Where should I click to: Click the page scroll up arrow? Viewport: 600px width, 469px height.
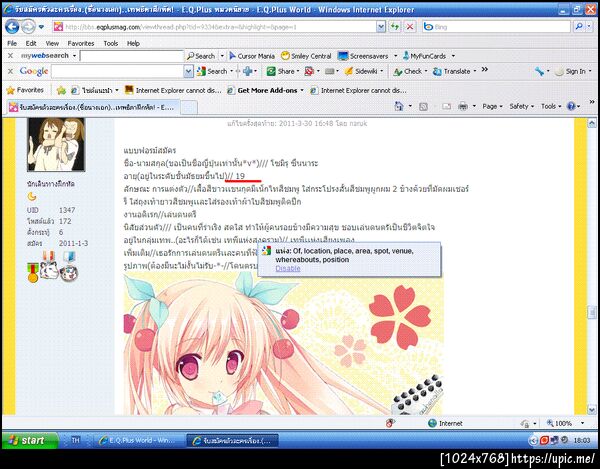click(591, 123)
